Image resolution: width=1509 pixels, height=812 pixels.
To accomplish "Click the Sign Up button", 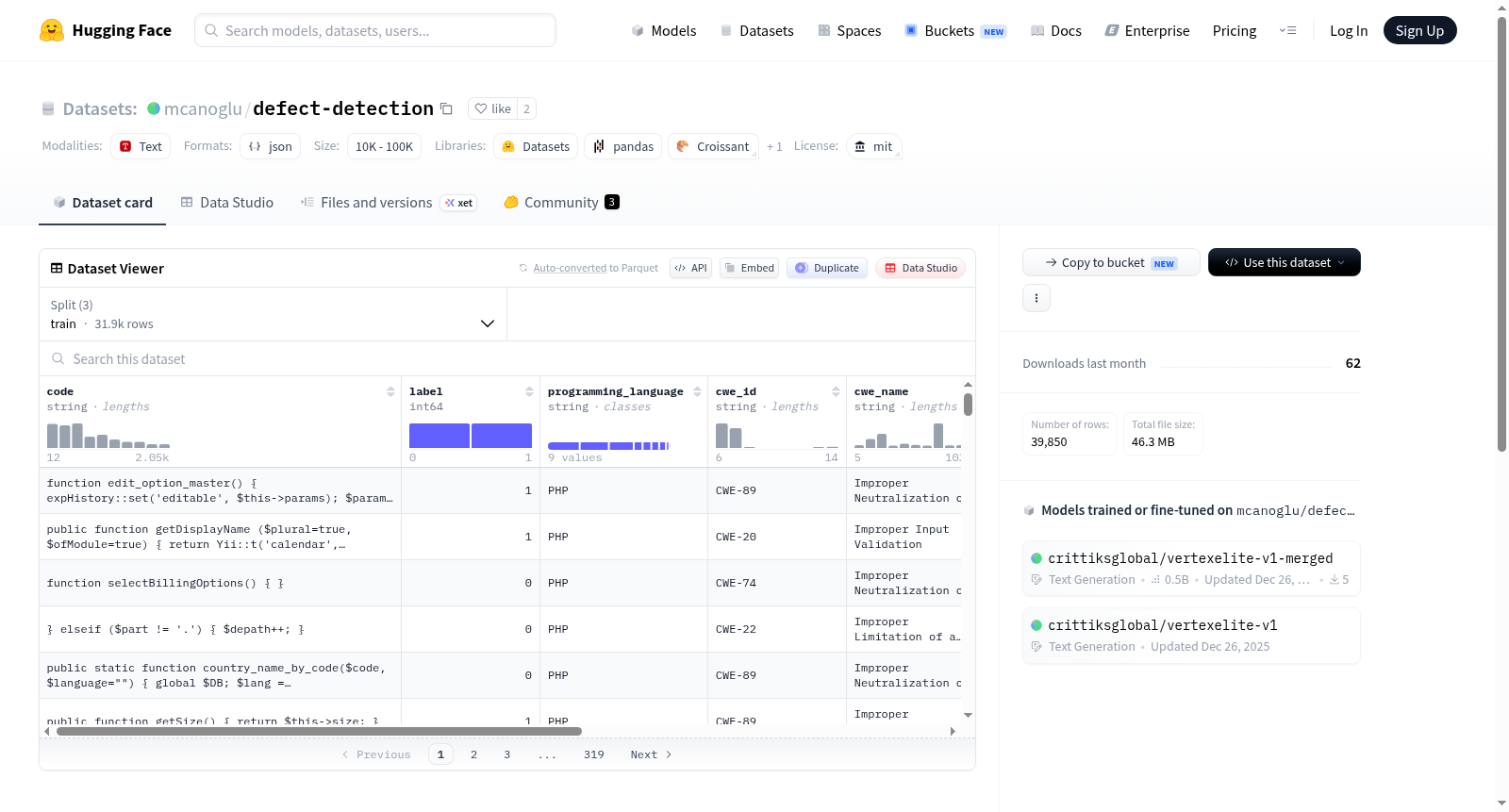I will 1419,30.
